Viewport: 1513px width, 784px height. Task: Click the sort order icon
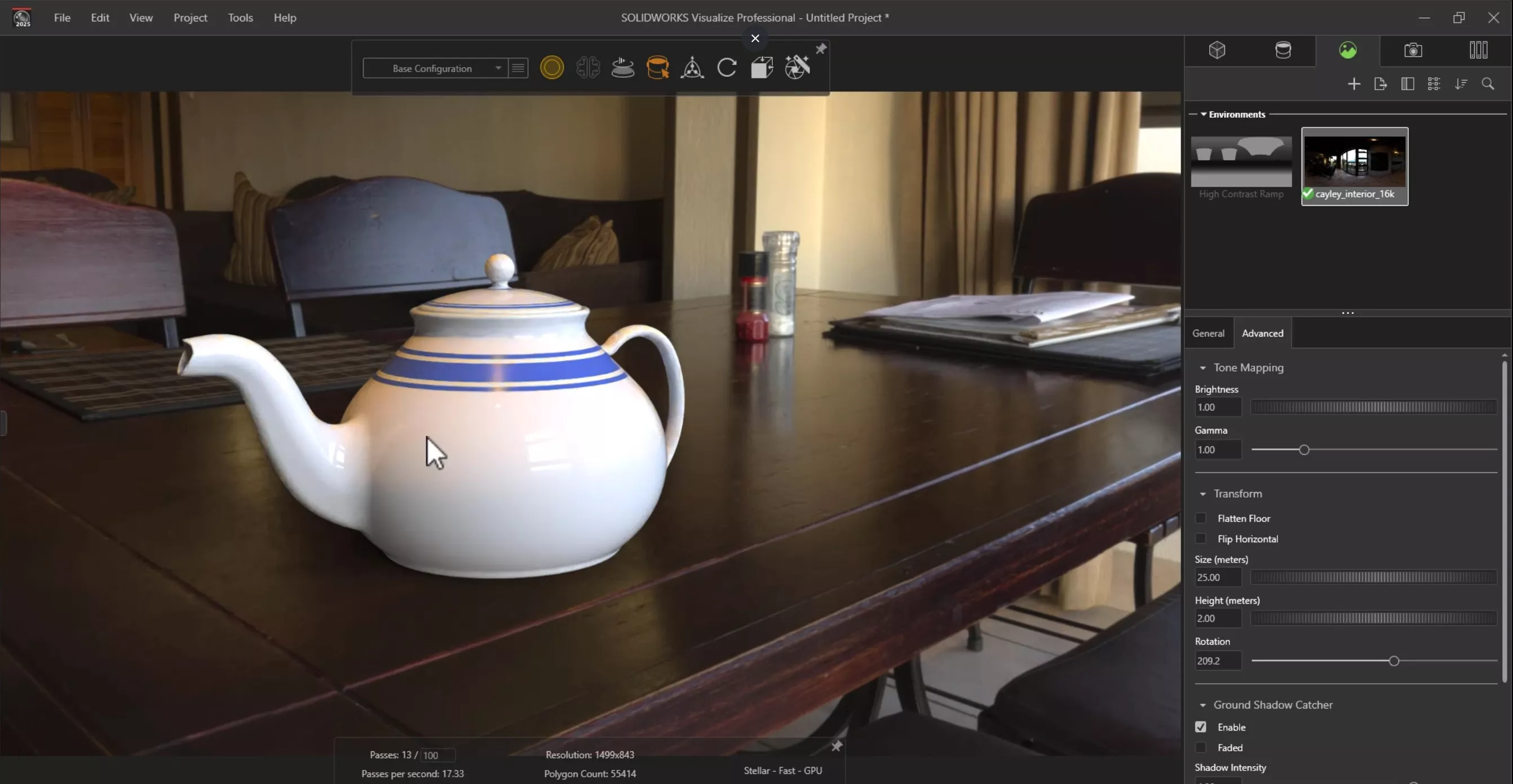pyautogui.click(x=1461, y=84)
